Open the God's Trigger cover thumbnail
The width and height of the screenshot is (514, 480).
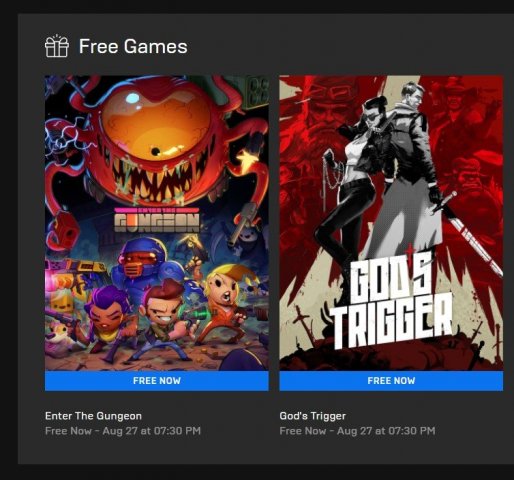point(391,223)
